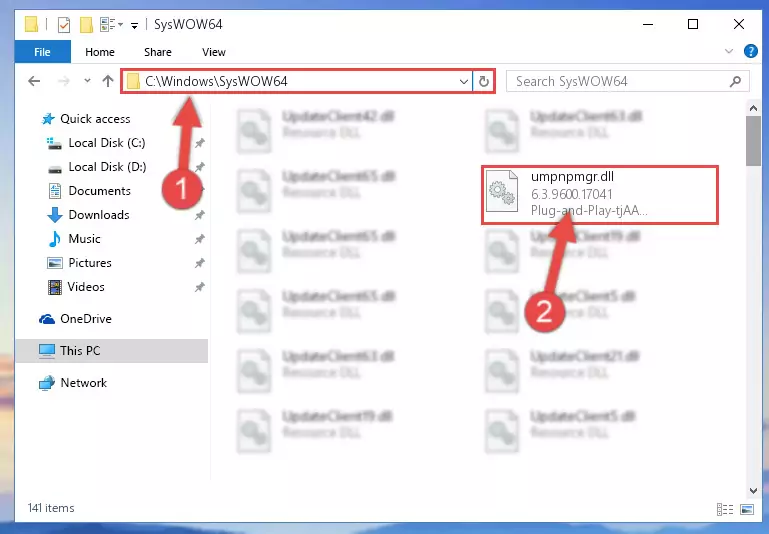Open Documents in the navigation pane
The height and width of the screenshot is (534, 769).
tap(100, 191)
